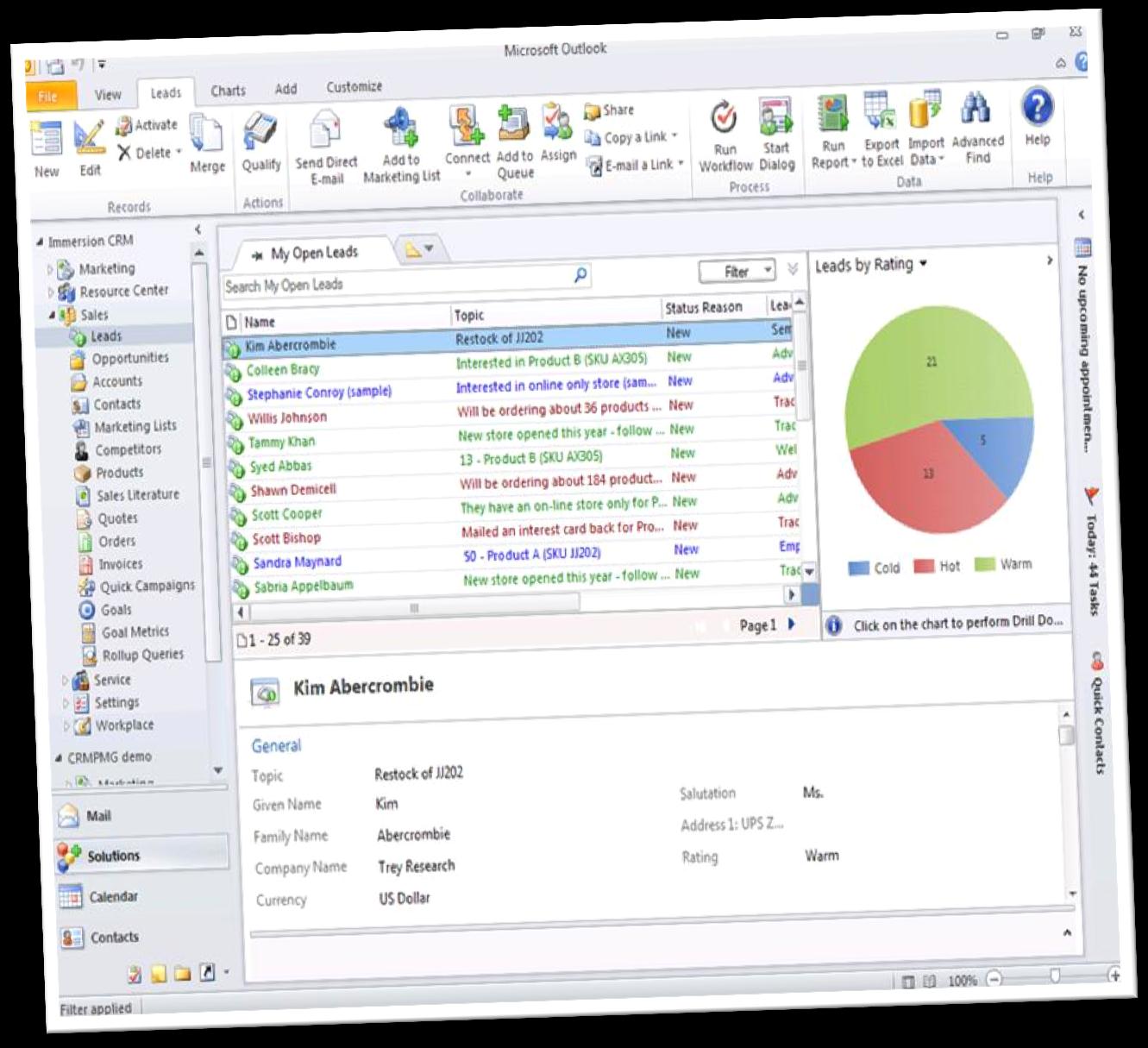Open the Delete dropdown arrow
1148x1048 pixels.
179,152
